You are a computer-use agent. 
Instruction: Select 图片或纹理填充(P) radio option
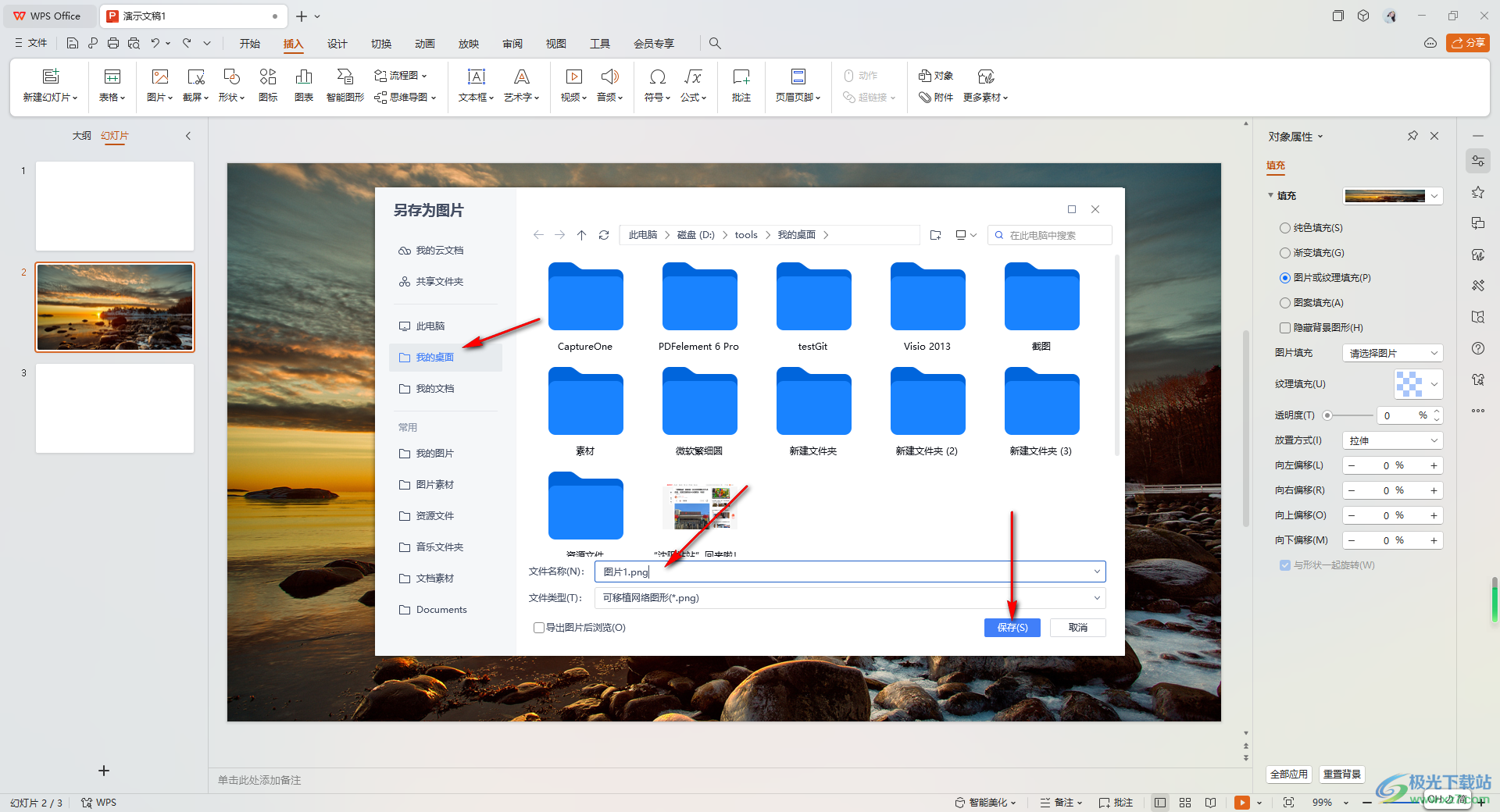click(1284, 278)
